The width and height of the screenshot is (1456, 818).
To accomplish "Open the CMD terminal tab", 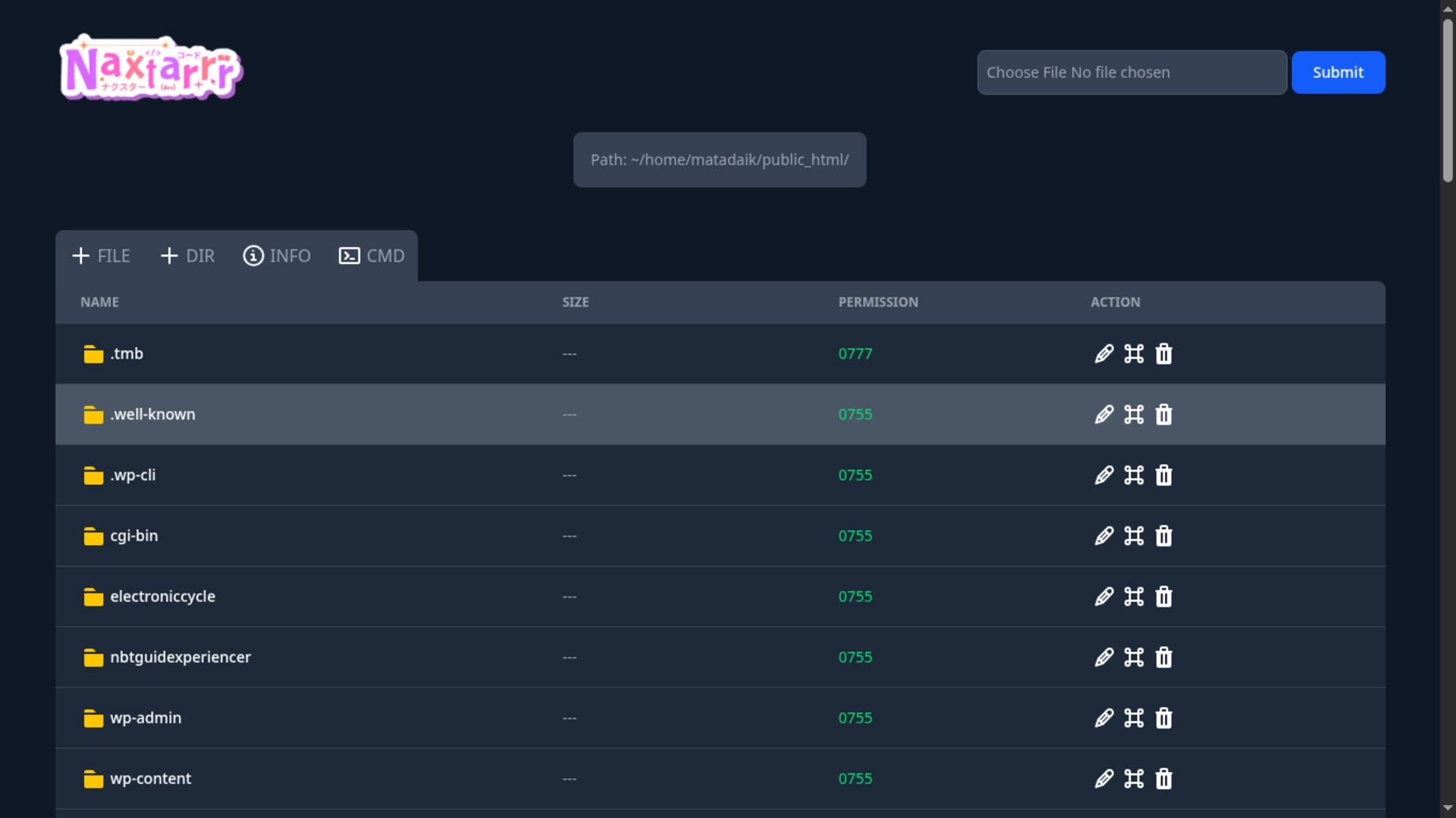I will pyautogui.click(x=371, y=256).
